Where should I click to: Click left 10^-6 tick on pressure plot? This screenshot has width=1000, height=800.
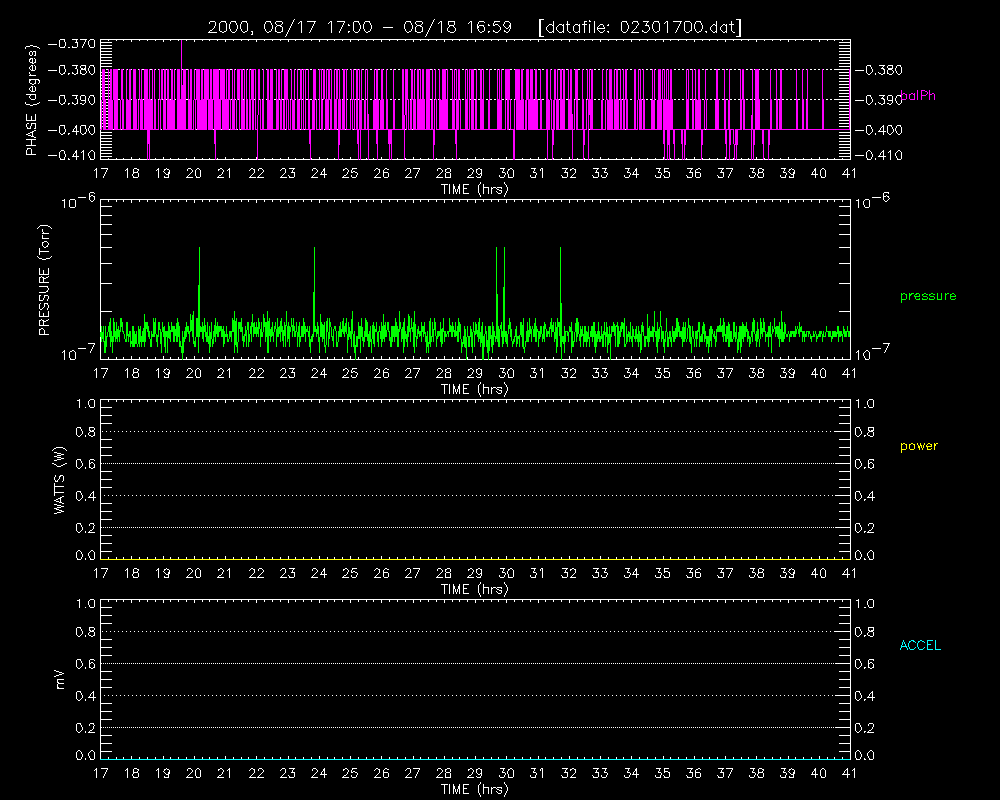pyautogui.click(x=79, y=202)
